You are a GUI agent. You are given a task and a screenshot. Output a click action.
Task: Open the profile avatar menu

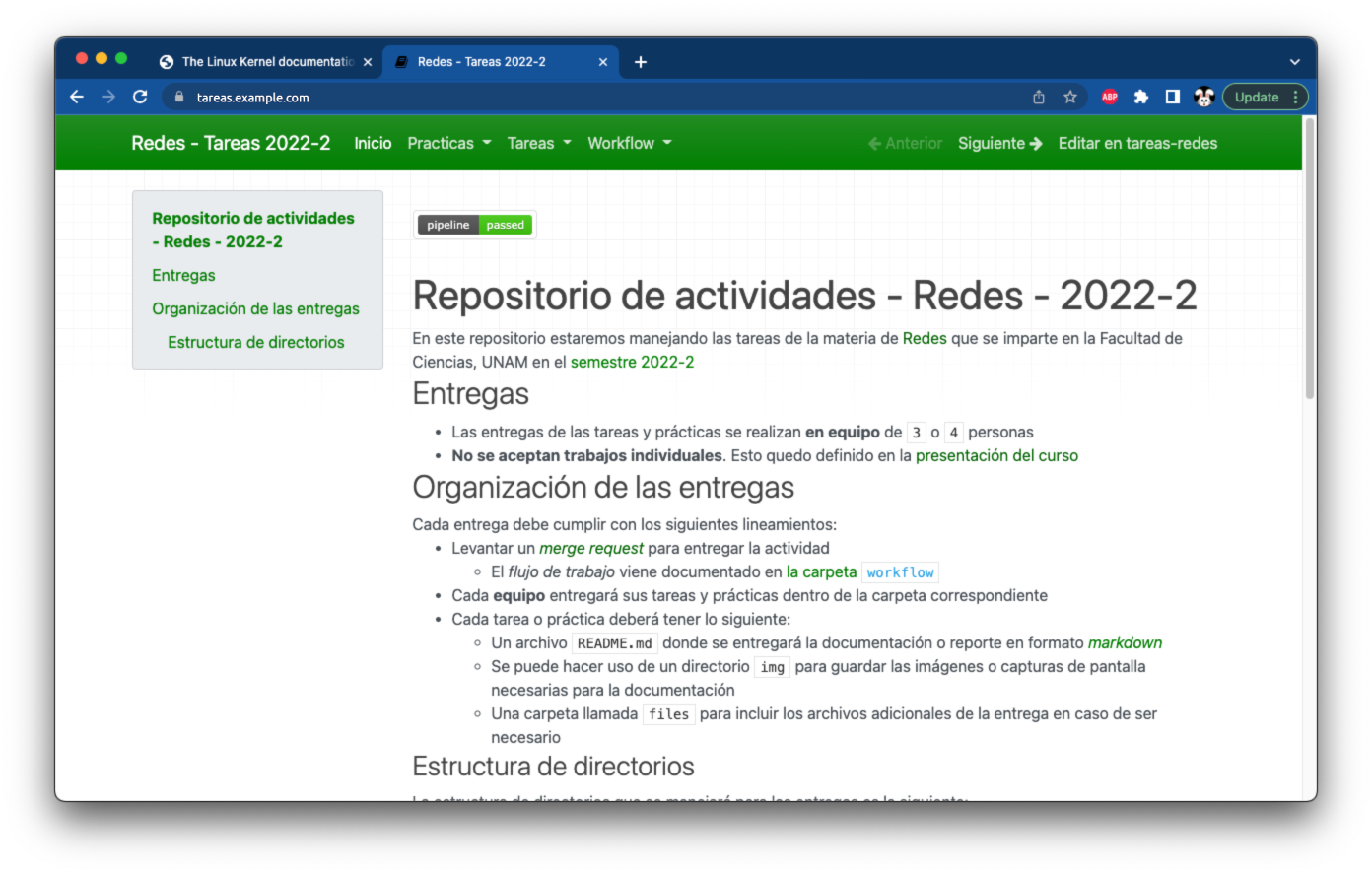[1203, 97]
